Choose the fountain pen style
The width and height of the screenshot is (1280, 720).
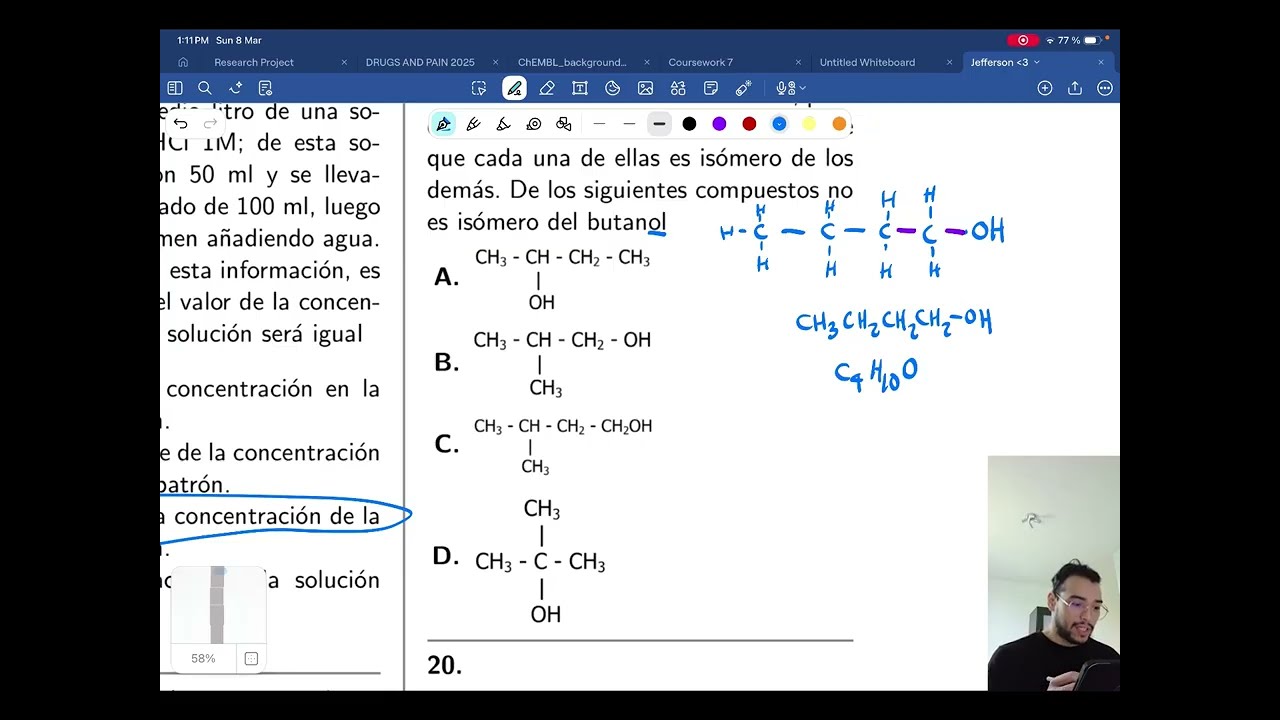444,124
